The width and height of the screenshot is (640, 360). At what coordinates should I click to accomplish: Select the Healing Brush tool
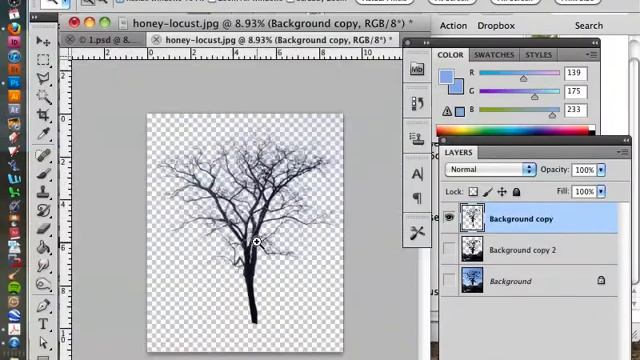pyautogui.click(x=43, y=156)
